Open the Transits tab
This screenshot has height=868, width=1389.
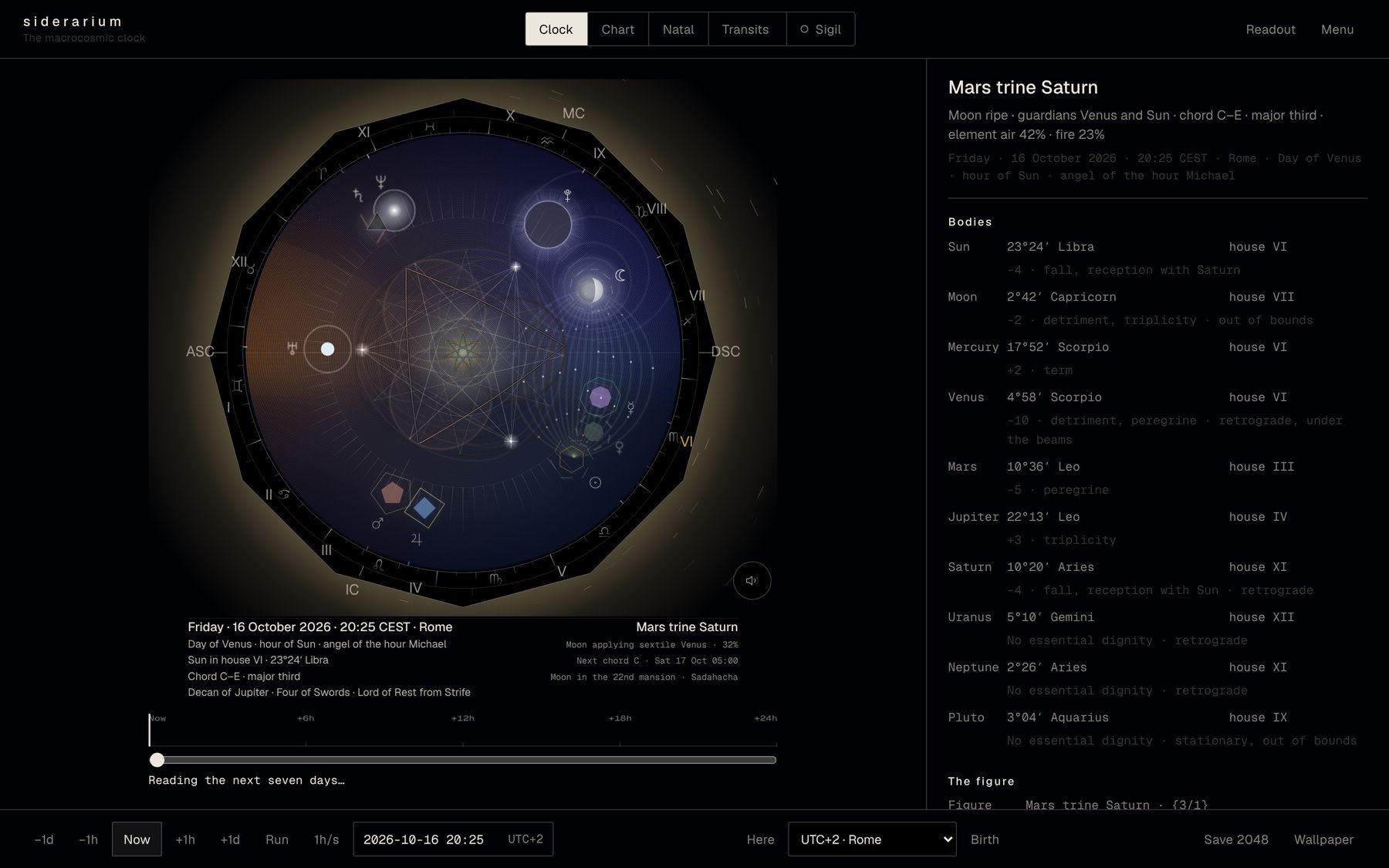pyautogui.click(x=745, y=29)
